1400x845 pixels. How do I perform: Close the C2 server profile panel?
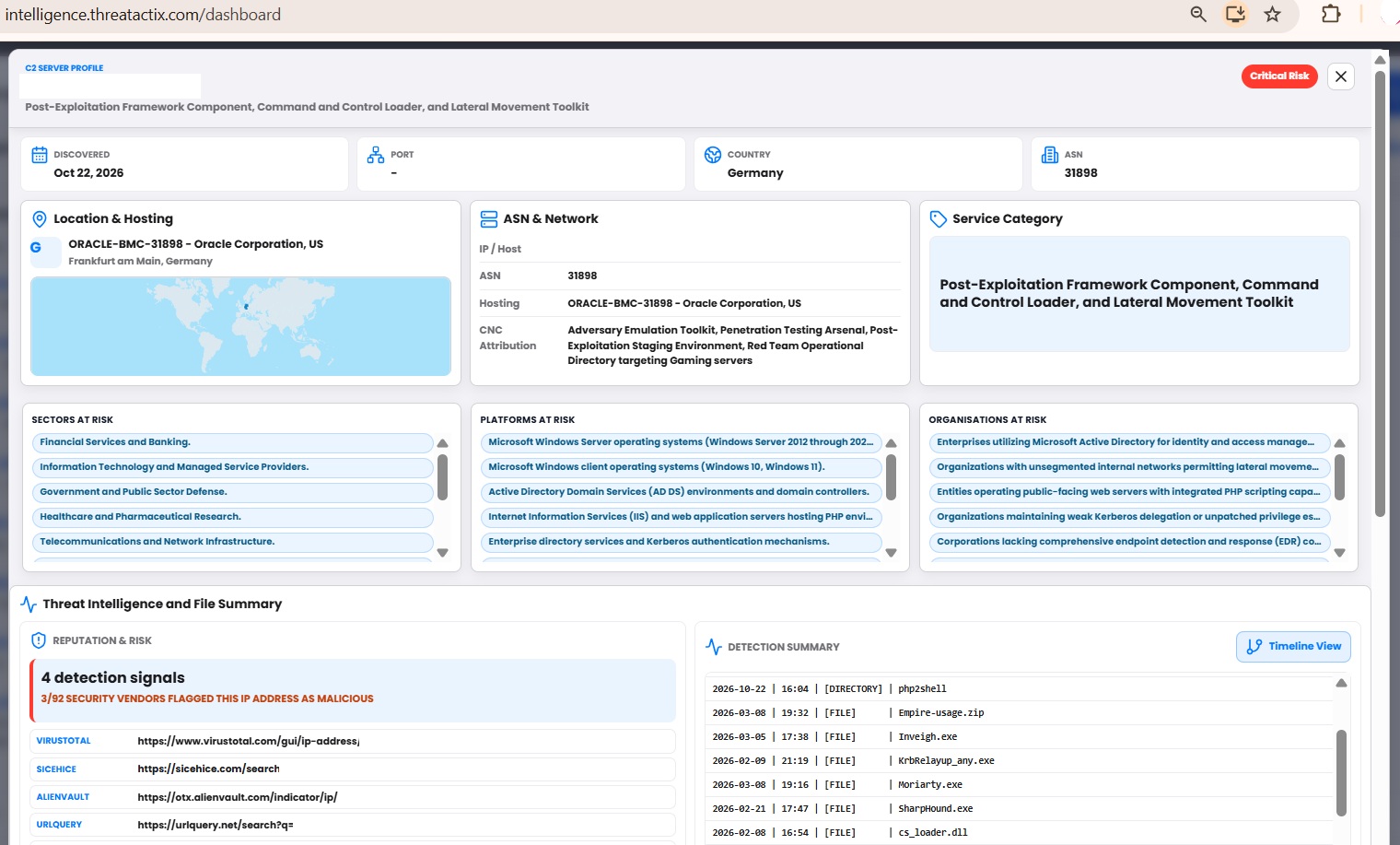tap(1341, 76)
